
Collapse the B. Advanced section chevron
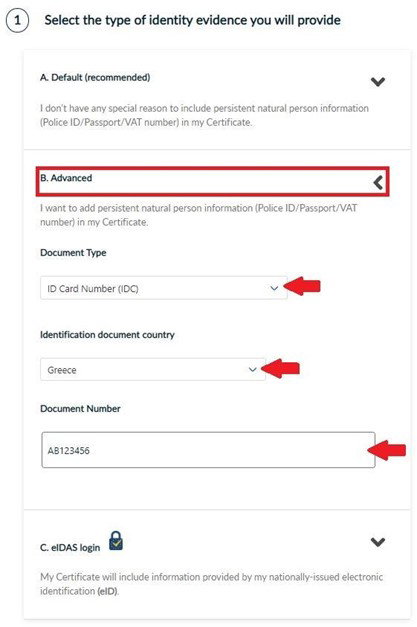[378, 182]
